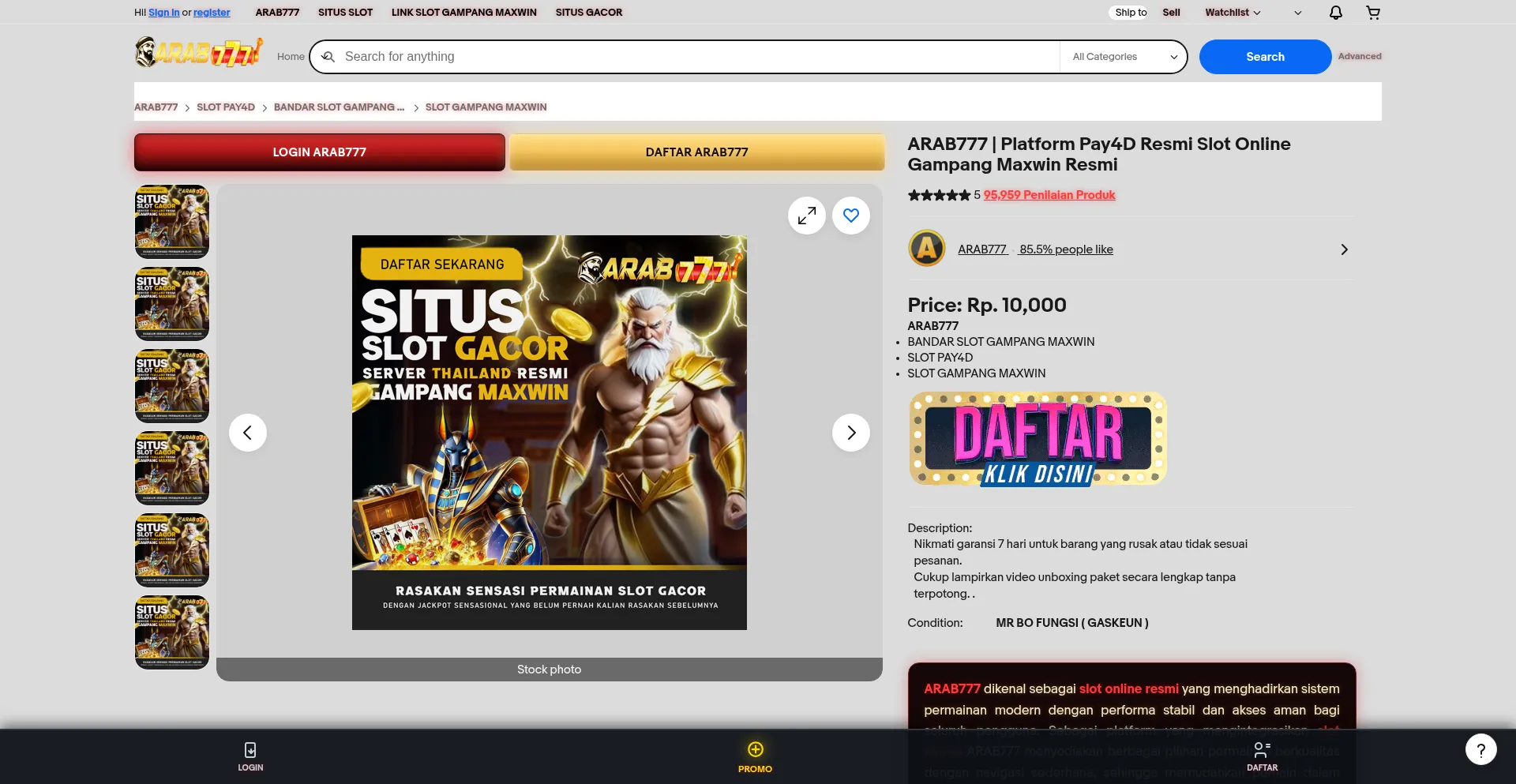Click the gold DAFTAR ARAB777 button
The image size is (1516, 784).
697,152
